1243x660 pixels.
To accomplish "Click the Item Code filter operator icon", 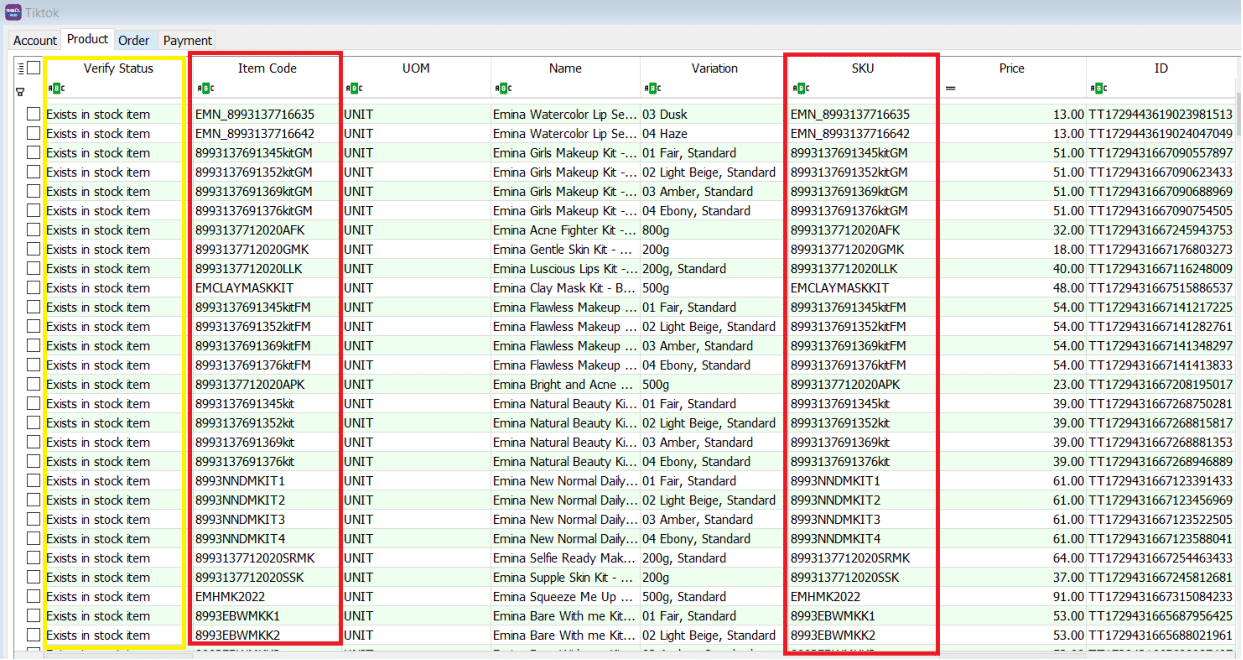I will pos(203,89).
